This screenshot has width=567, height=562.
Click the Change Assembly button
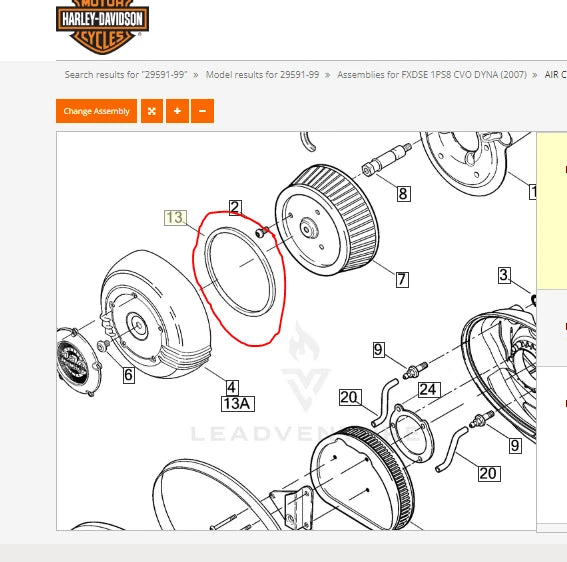coord(97,111)
